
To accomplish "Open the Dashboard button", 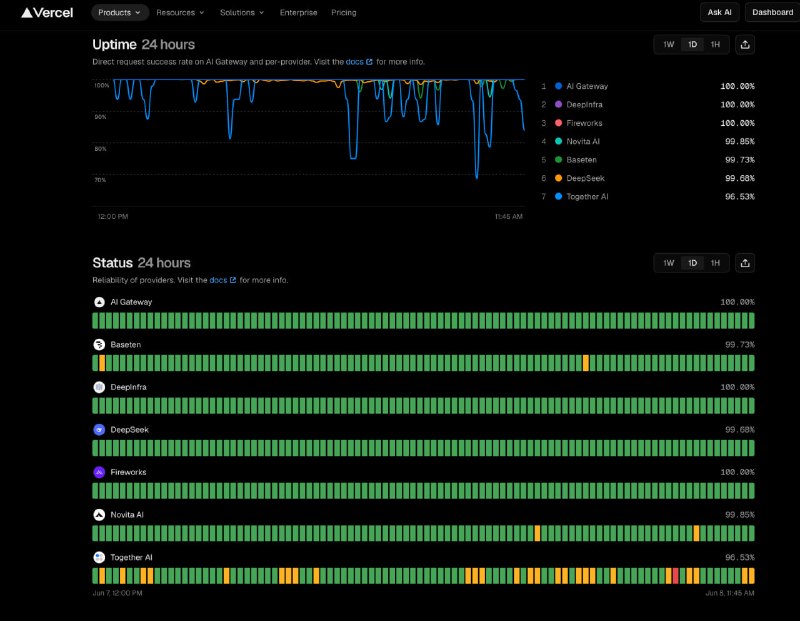I will 772,12.
